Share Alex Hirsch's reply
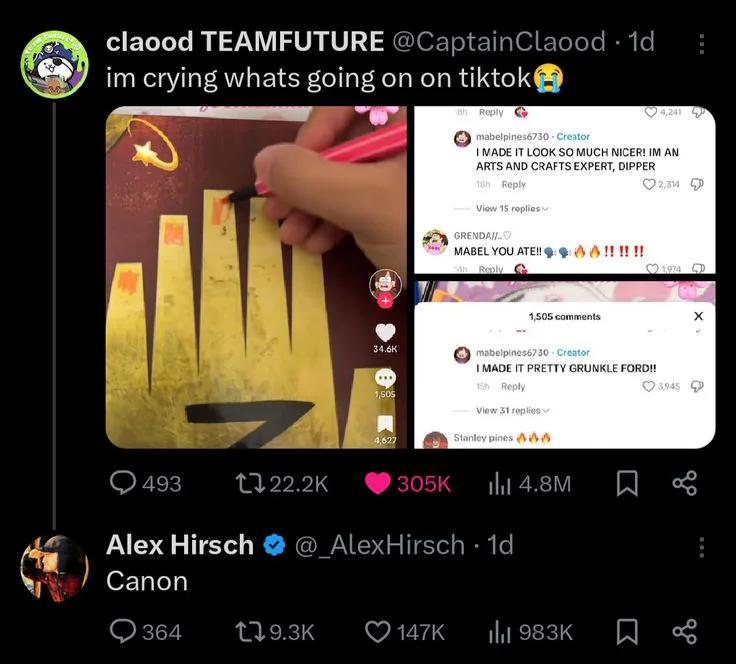Viewport: 736px width, 664px height. pos(685,631)
